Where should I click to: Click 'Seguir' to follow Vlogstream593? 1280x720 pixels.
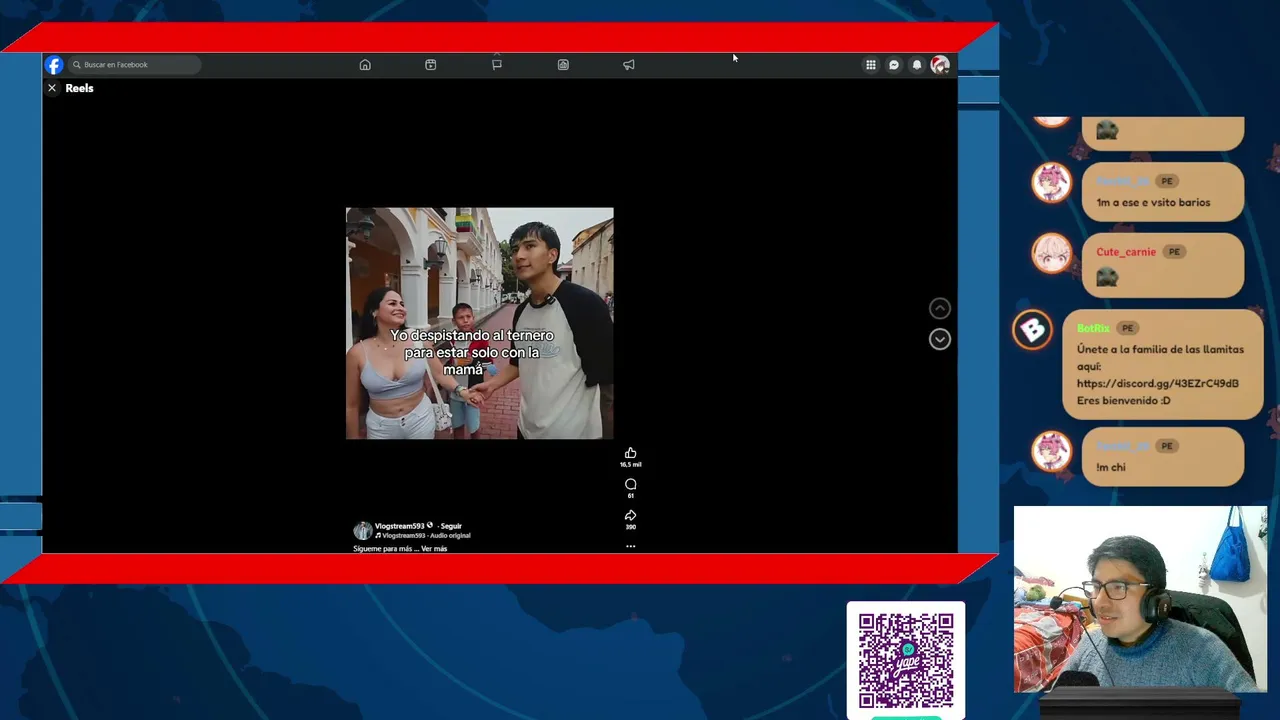pos(451,526)
